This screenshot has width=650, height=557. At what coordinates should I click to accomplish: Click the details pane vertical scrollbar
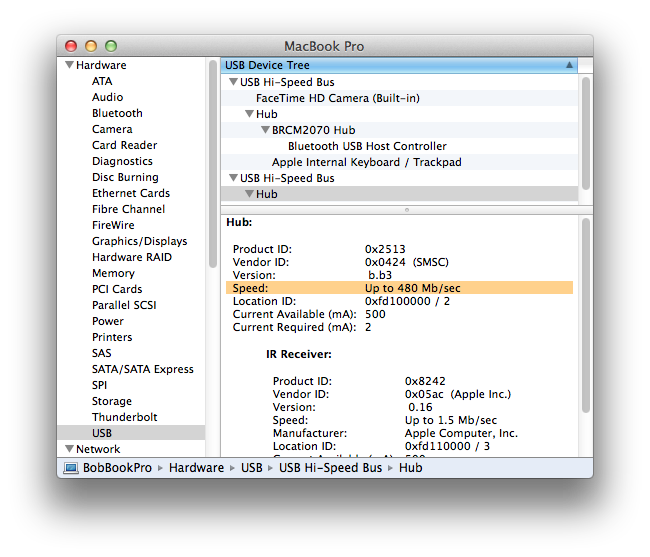(585, 315)
